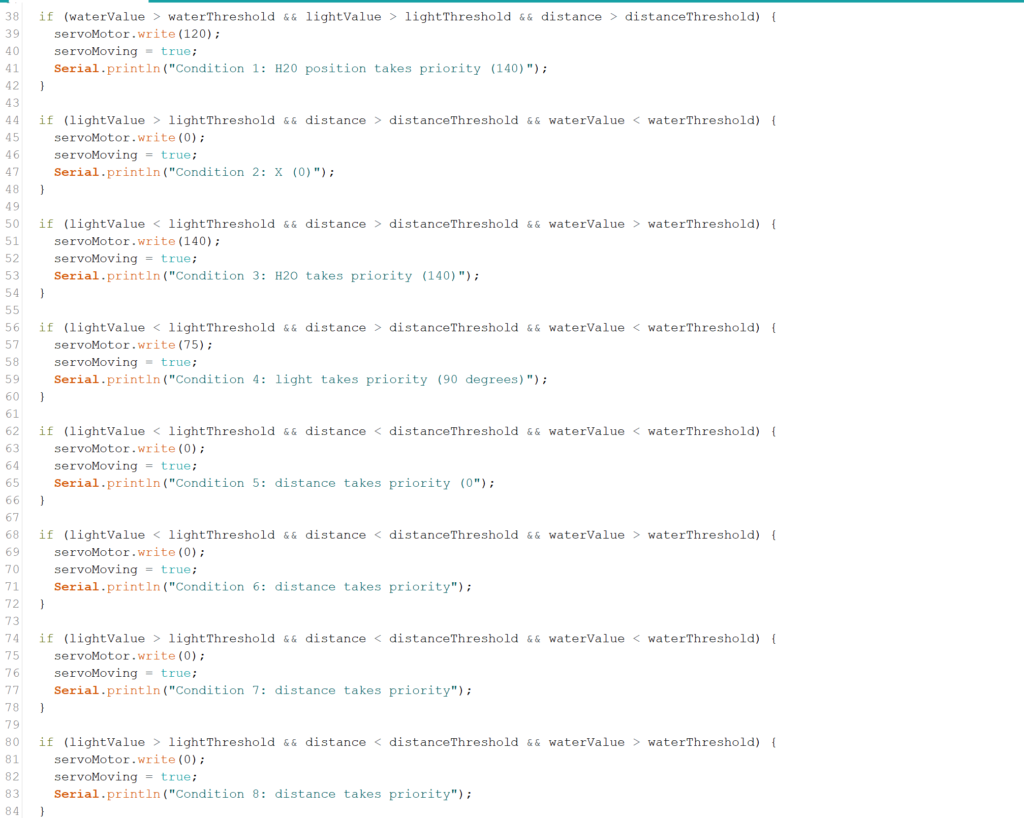Click line number 61 in the gutter

click(12, 415)
